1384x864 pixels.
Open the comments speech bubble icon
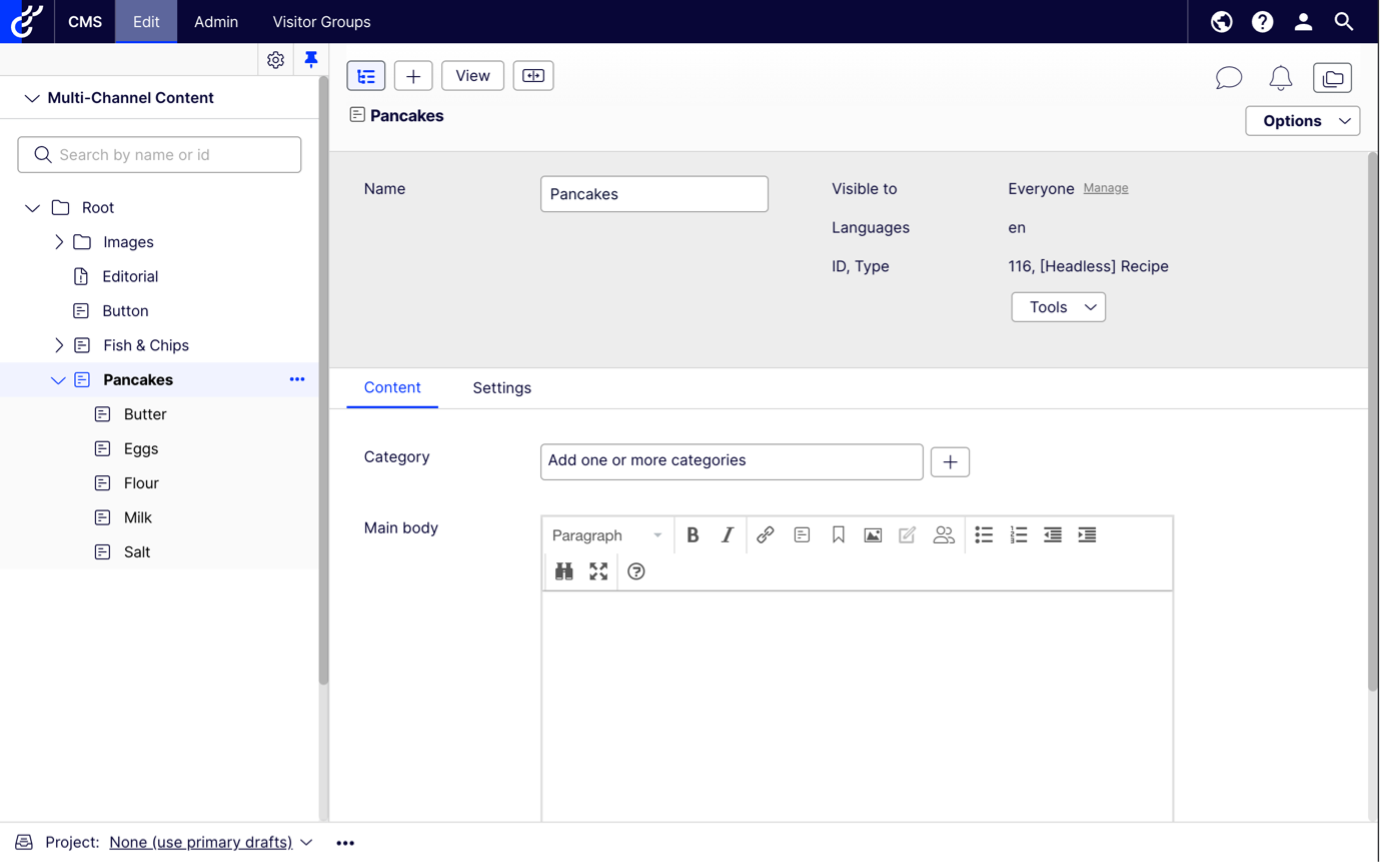click(x=1228, y=78)
